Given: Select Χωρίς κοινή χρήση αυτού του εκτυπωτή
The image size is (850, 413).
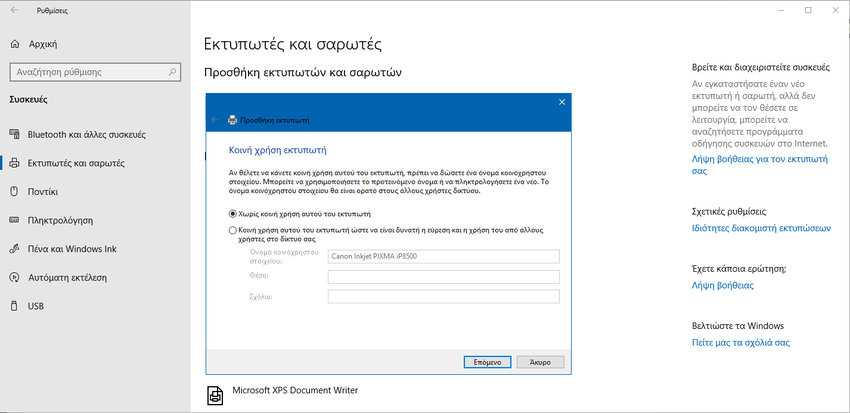Looking at the screenshot, I should click(x=304, y=214).
